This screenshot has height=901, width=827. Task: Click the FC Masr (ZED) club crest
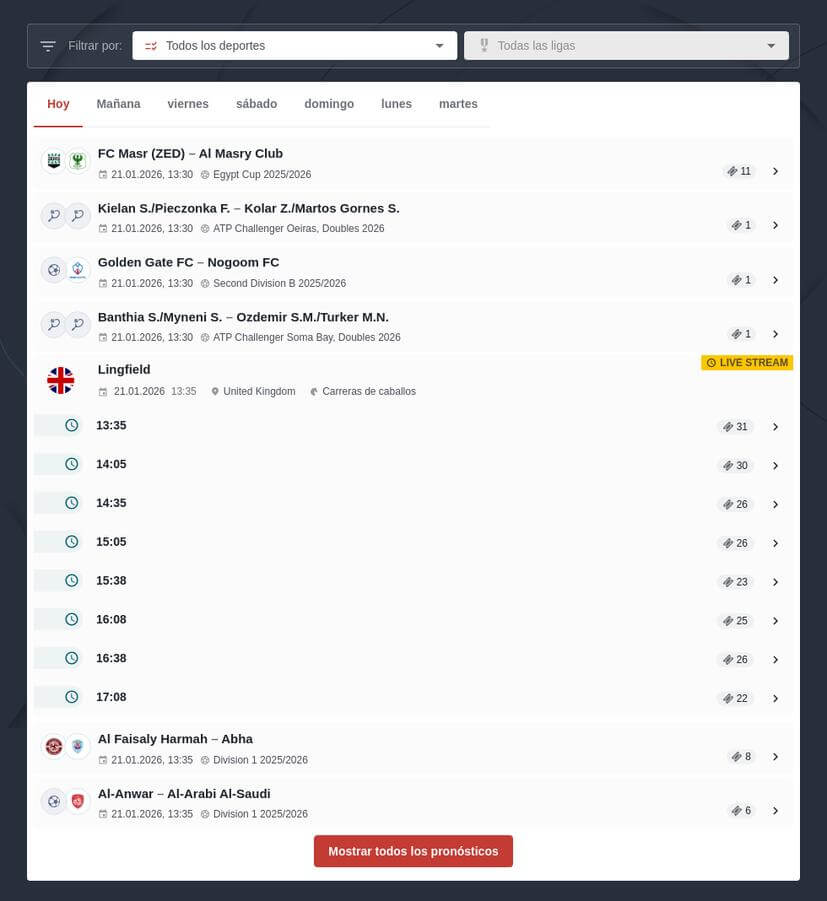tap(53, 160)
